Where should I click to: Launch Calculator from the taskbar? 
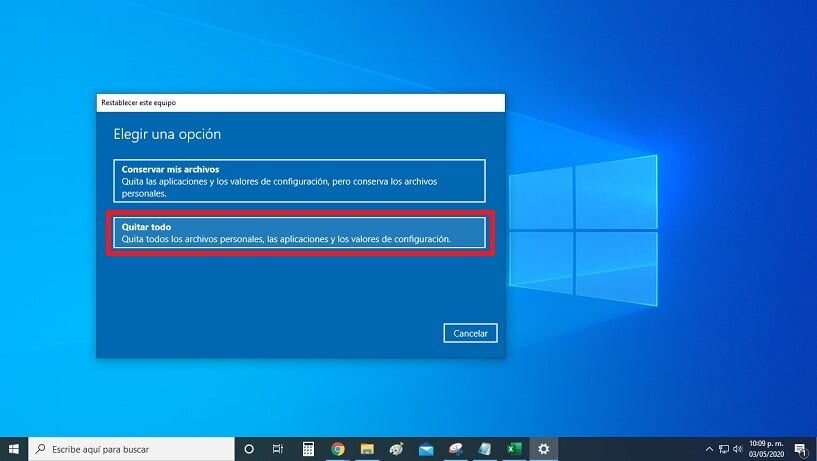(308, 449)
